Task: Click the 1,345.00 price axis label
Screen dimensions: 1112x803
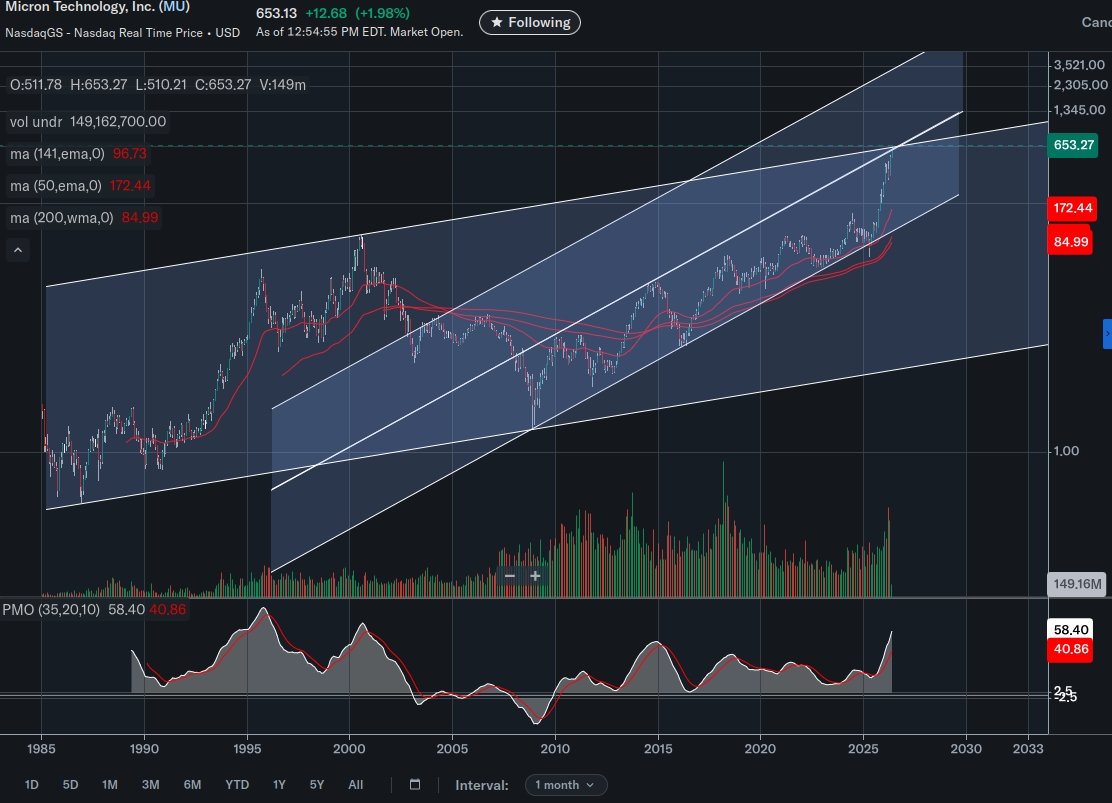Action: click(x=1079, y=110)
